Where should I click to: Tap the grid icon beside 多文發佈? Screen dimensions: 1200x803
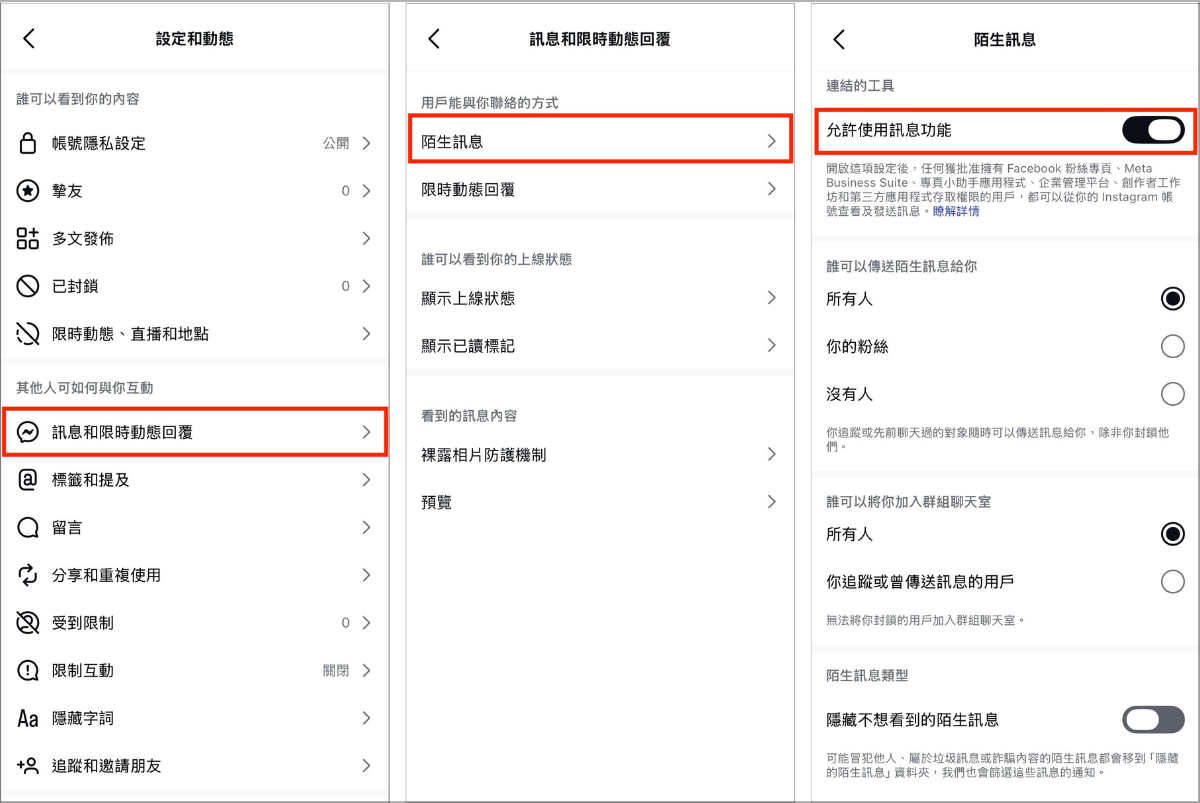pos(28,238)
